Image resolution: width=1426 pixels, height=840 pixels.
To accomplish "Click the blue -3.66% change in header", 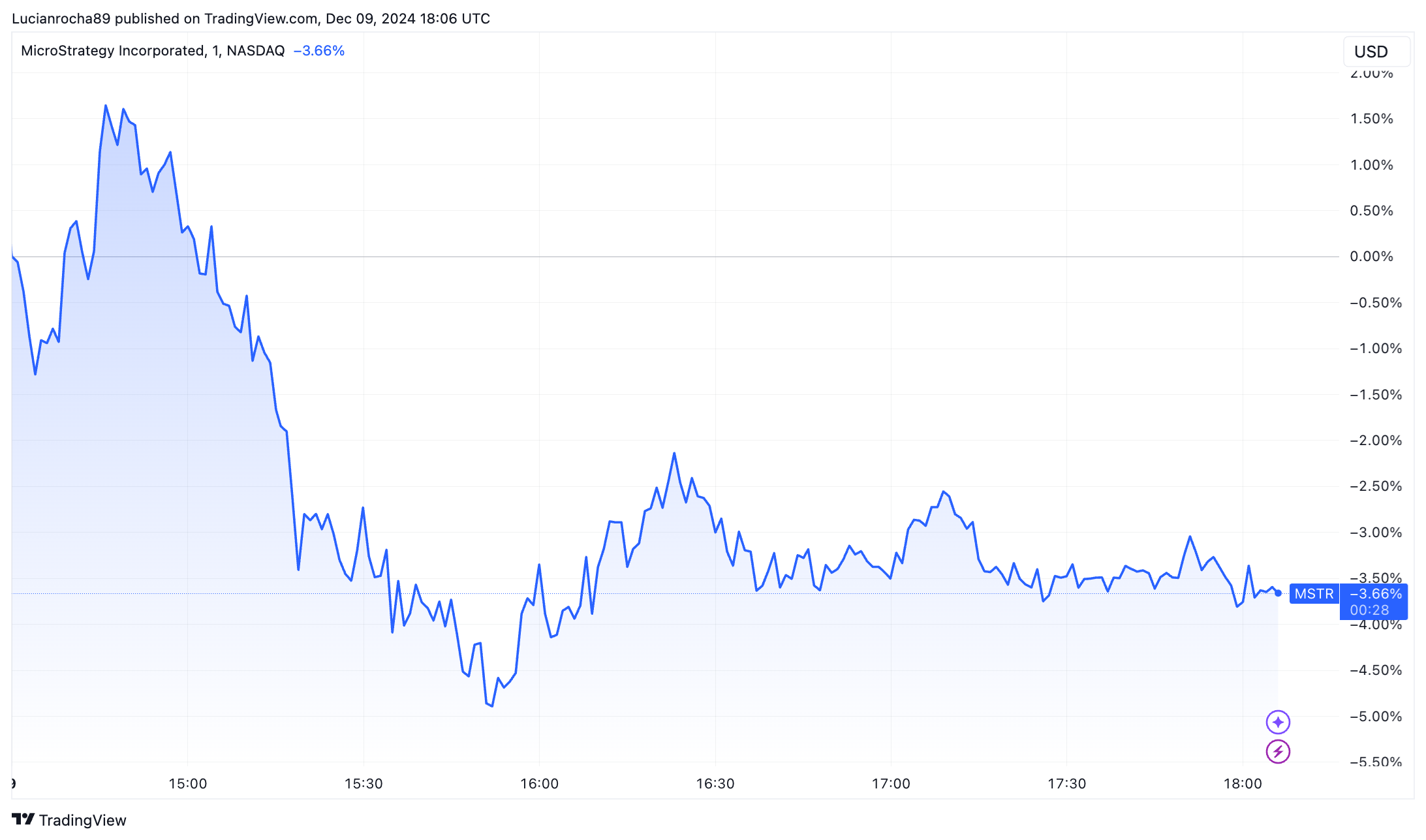I will [x=318, y=50].
